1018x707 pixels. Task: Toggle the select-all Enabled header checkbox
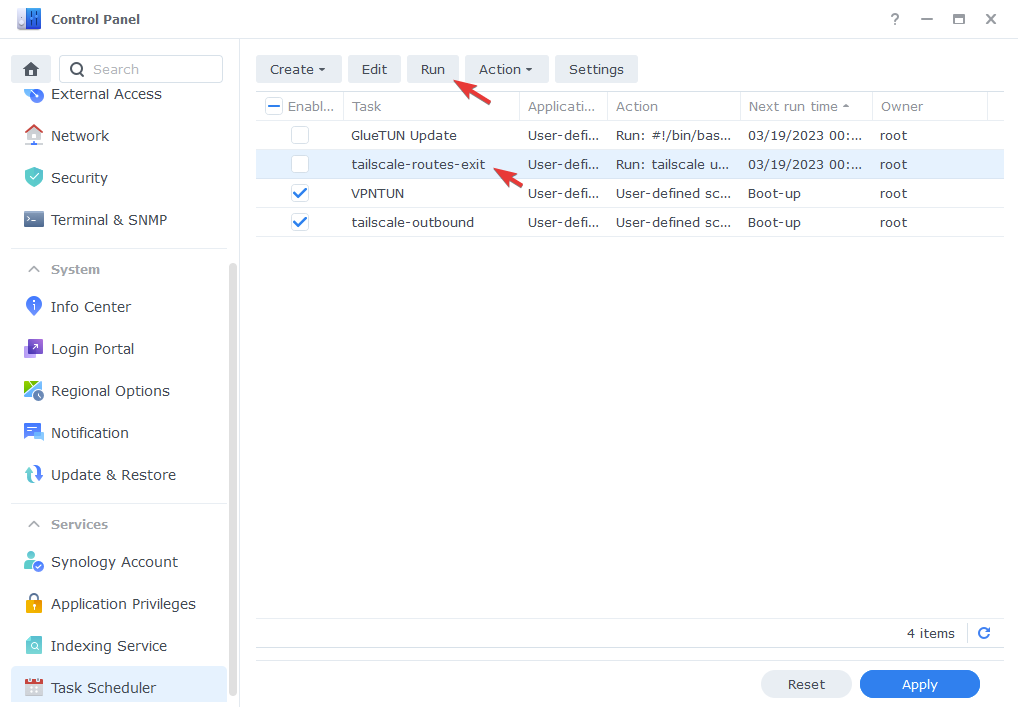pyautogui.click(x=274, y=106)
